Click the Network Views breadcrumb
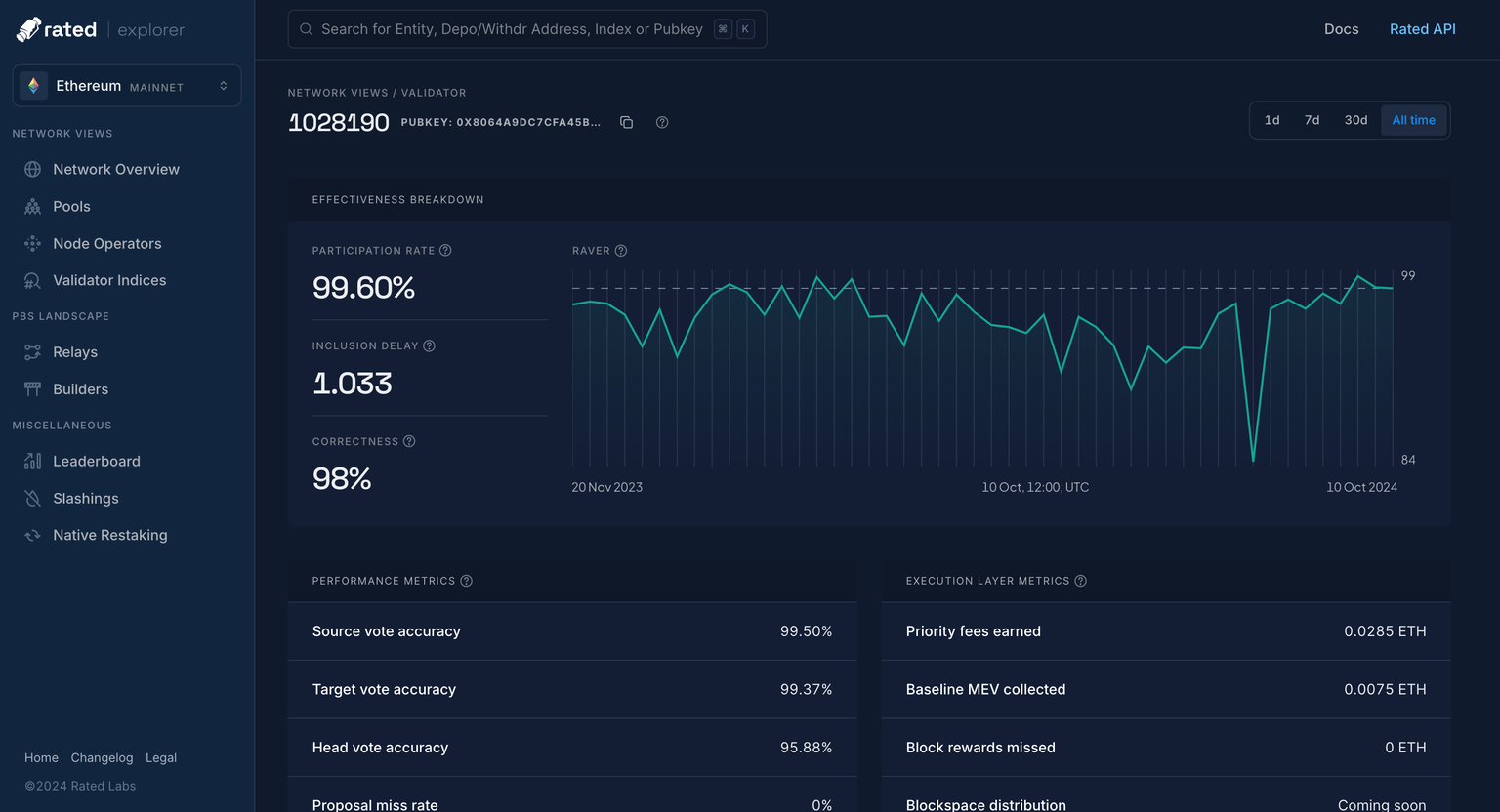This screenshot has height=812, width=1500. tap(338, 93)
